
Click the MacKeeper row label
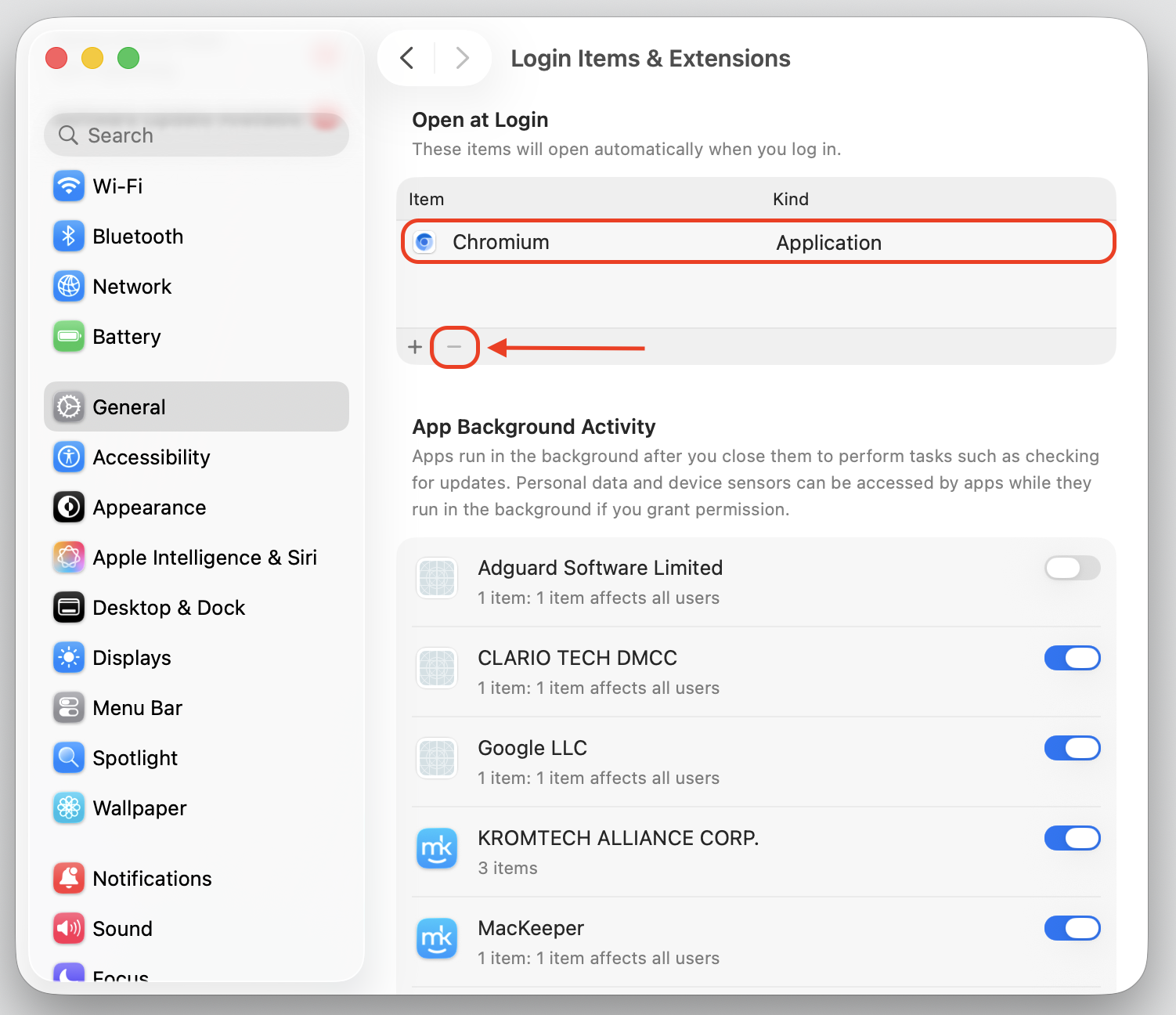[x=531, y=928]
